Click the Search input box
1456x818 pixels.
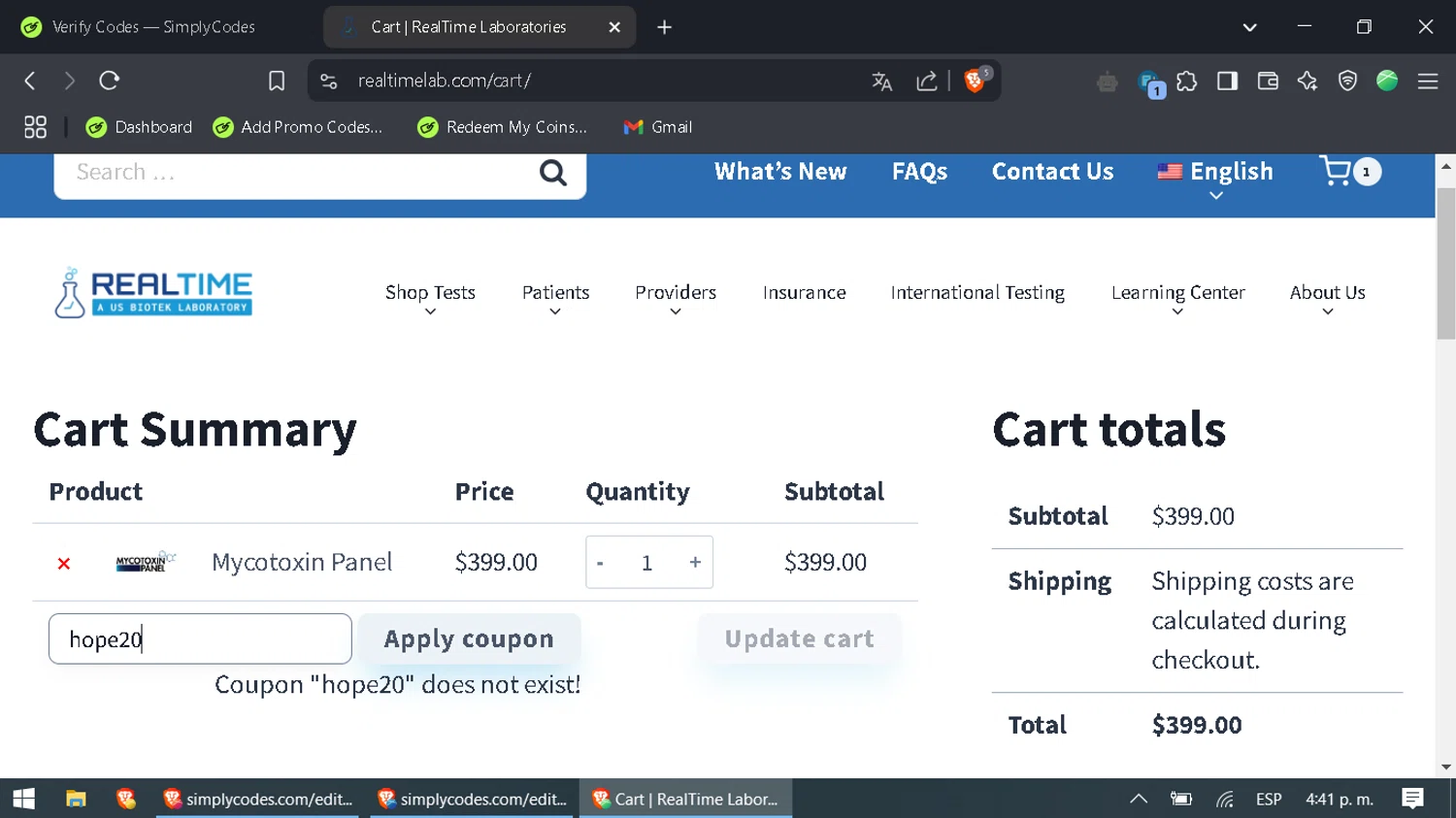pyautogui.click(x=301, y=173)
